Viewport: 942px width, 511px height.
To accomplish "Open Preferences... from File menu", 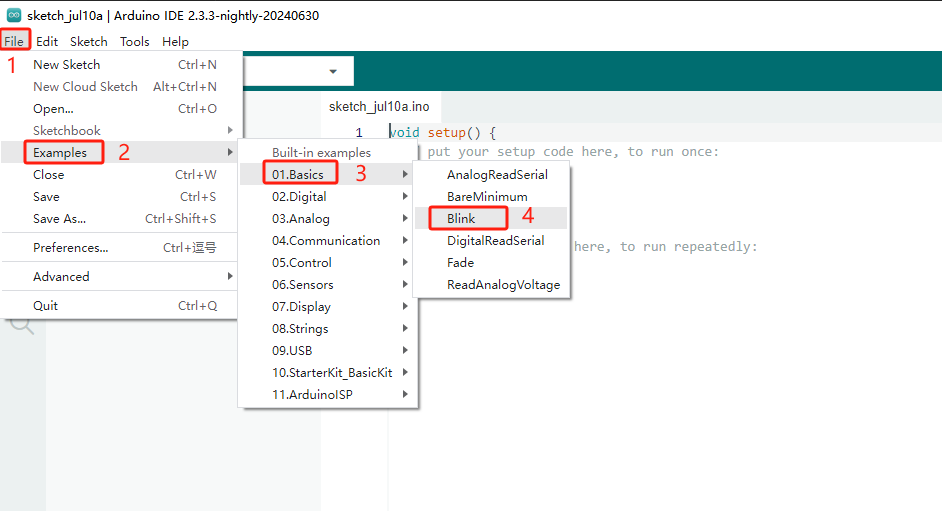I will click(120, 247).
